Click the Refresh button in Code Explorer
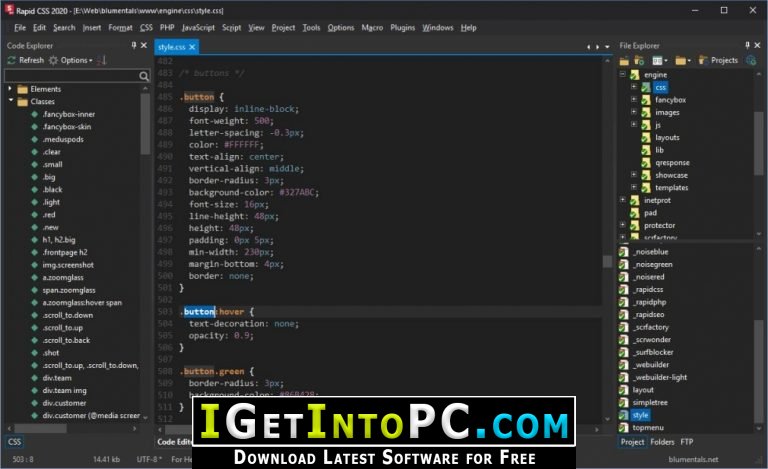Screen dimensions: 768x469 point(26,60)
